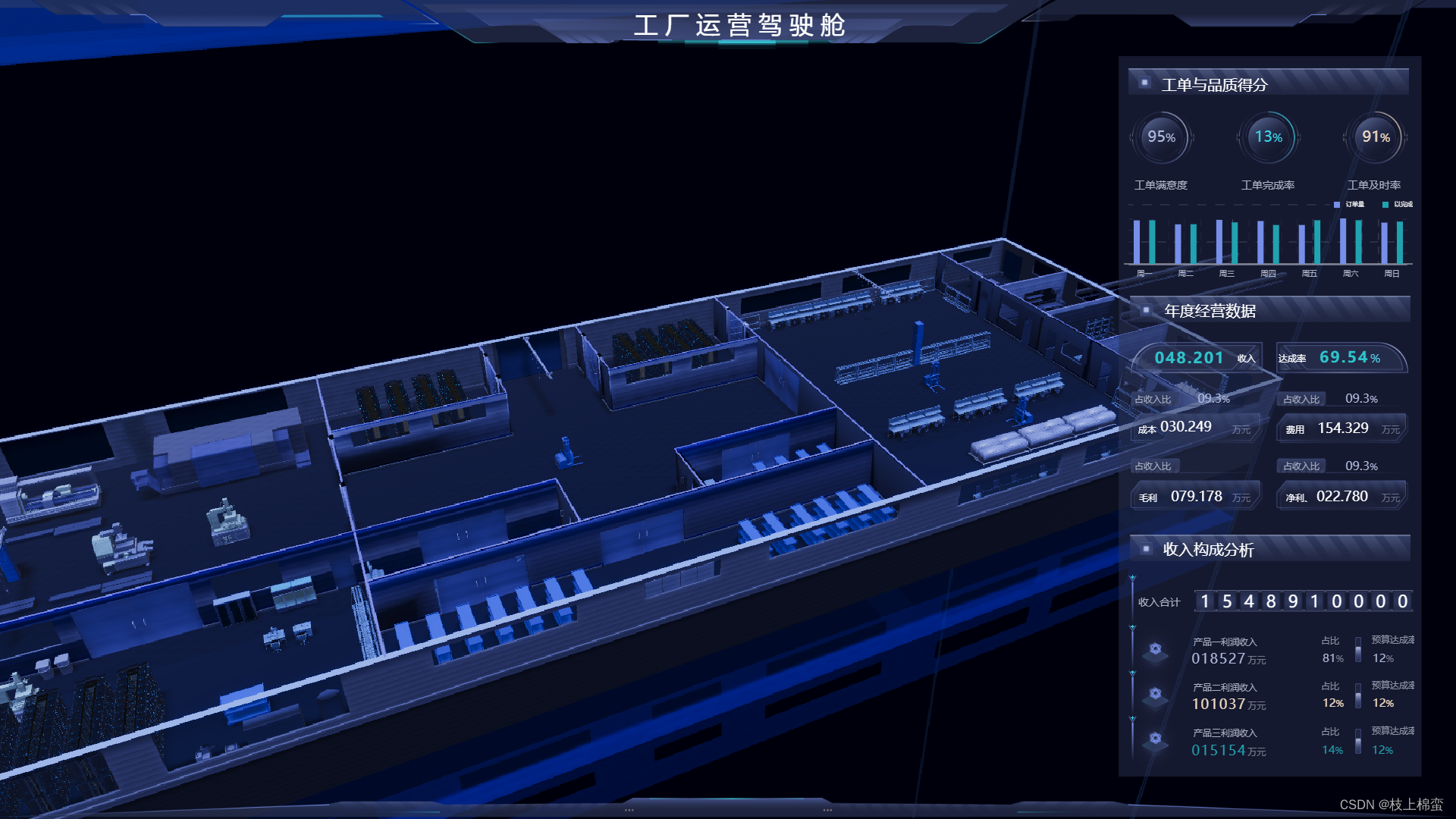This screenshot has height=819, width=1456.
Task: Click the 产品一 budget progress bar
Action: coord(1358,651)
